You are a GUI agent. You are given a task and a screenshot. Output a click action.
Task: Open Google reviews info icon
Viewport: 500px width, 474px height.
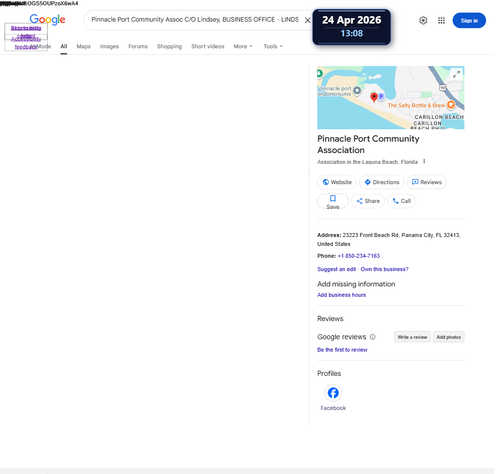point(373,337)
